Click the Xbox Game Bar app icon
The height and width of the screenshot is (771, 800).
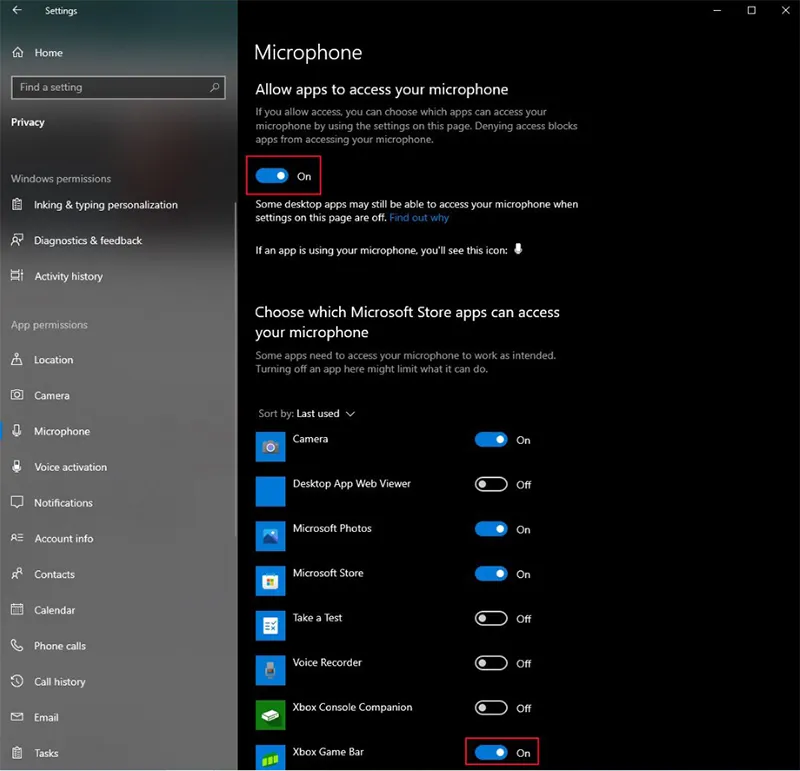pos(270,757)
